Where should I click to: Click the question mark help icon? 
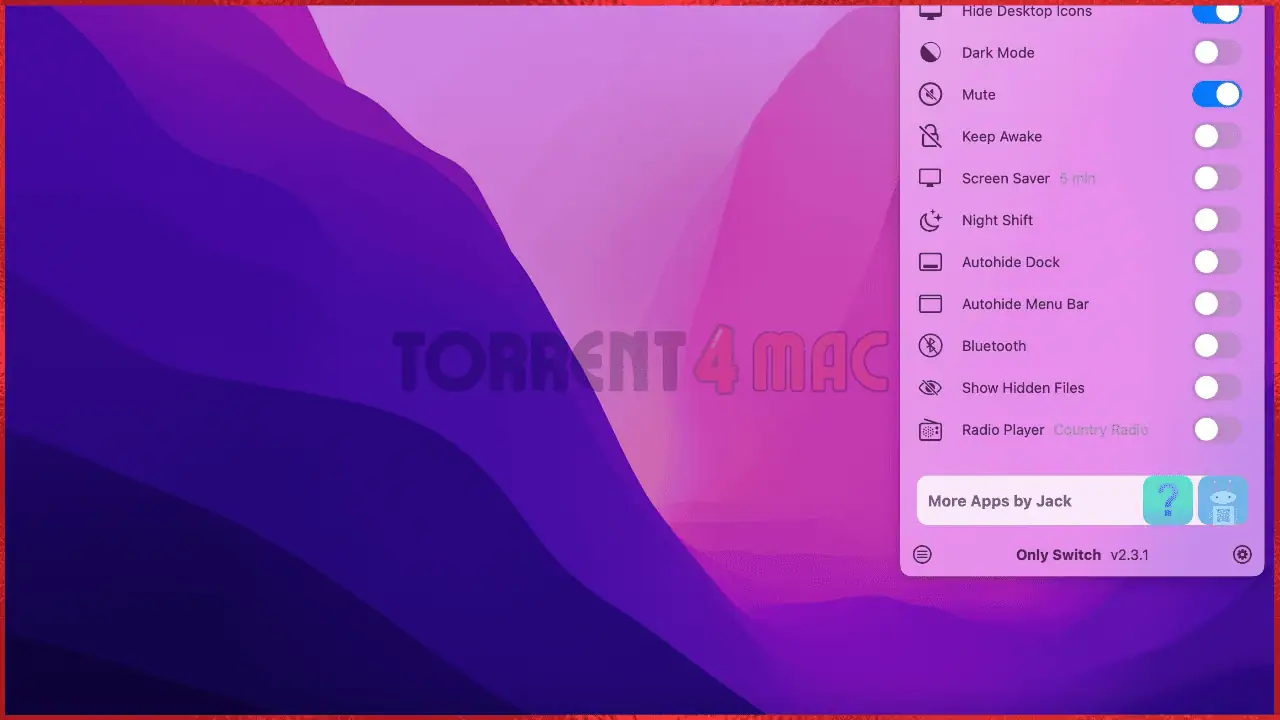1168,500
